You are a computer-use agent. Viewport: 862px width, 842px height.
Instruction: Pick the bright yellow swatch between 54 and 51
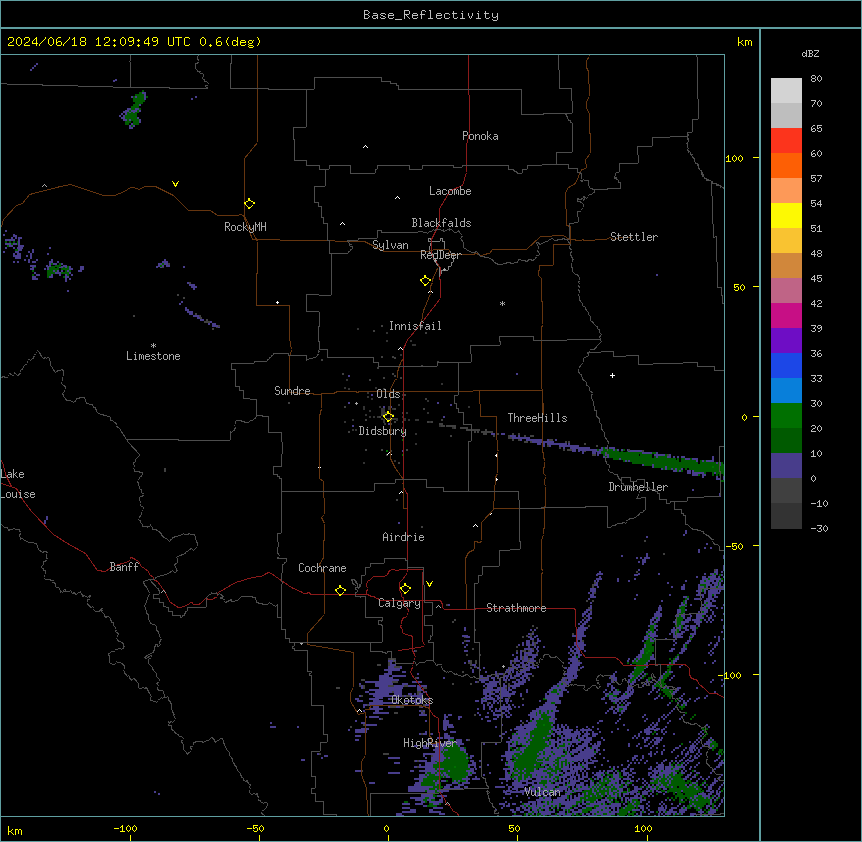point(786,215)
